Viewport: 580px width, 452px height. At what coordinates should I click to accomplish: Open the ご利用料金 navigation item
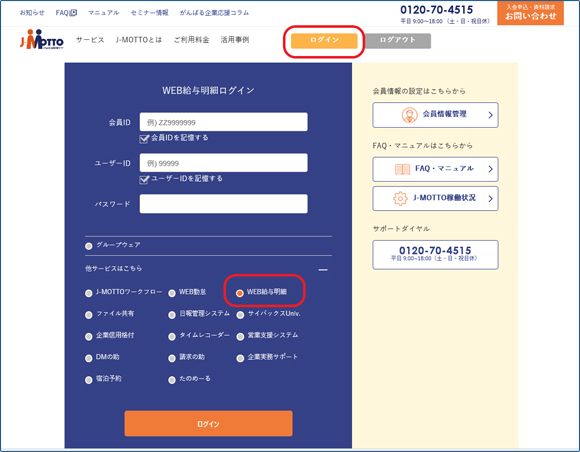tap(192, 40)
